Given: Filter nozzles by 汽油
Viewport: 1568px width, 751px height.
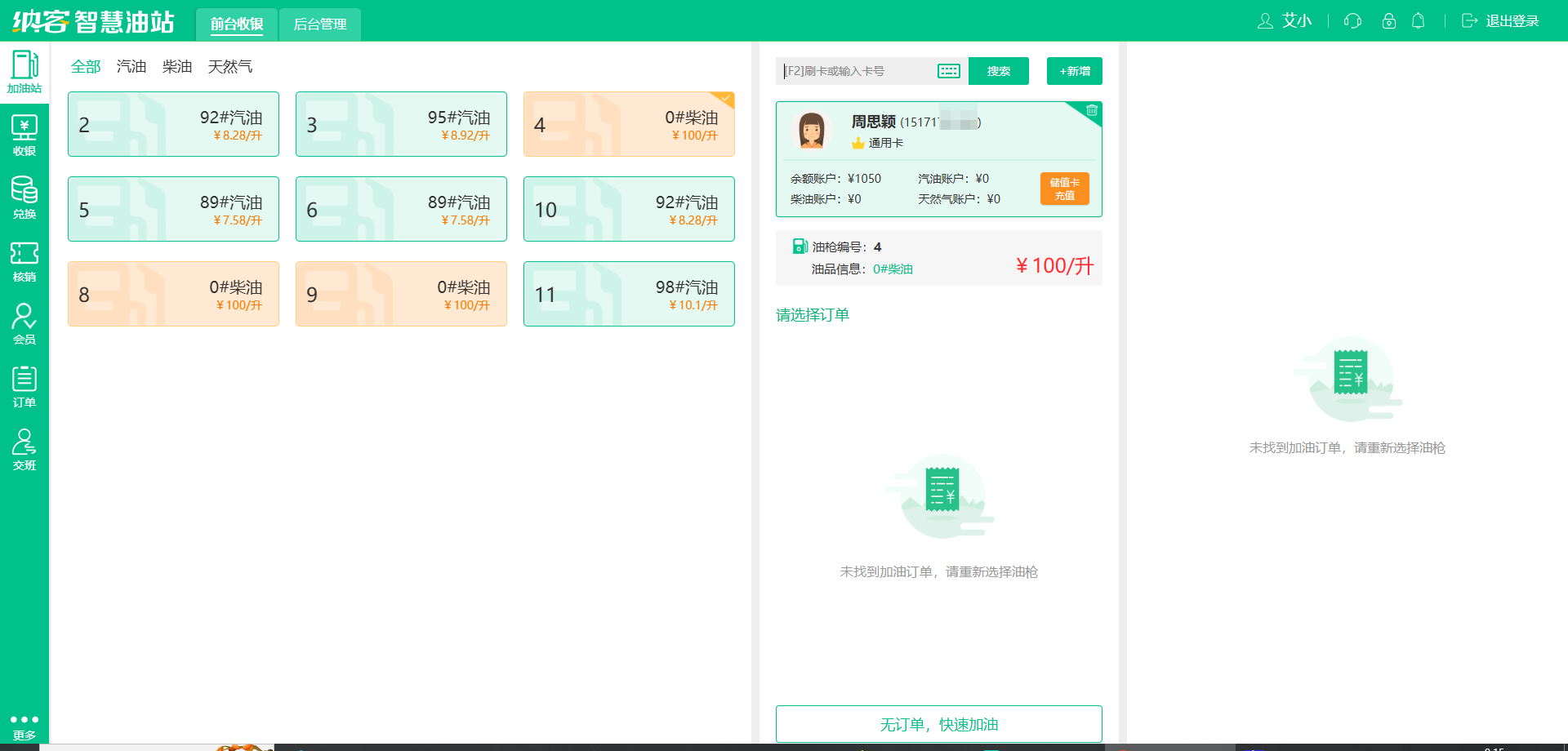Looking at the screenshot, I should click(131, 66).
